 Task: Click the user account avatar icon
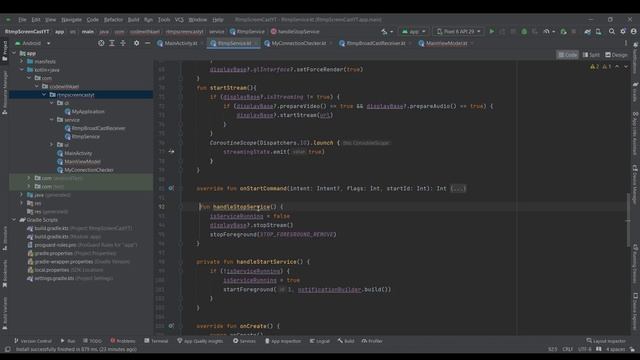click(x=633, y=31)
